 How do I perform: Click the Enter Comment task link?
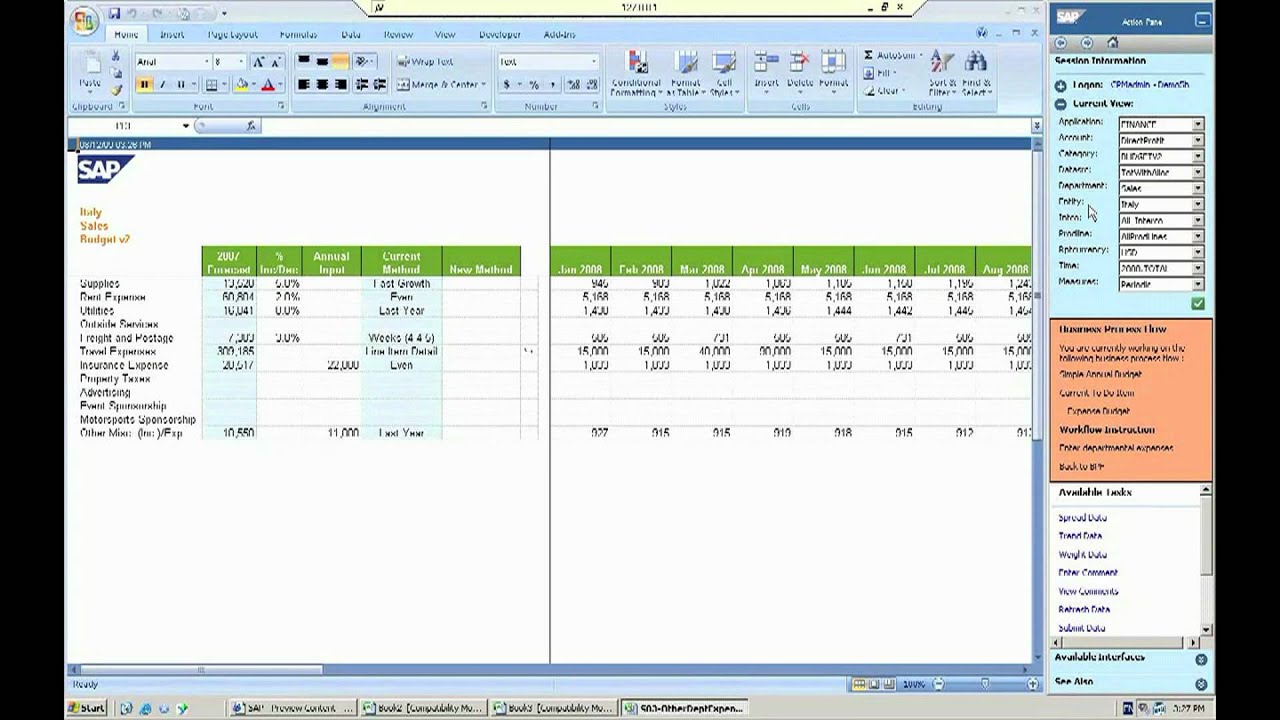(x=1088, y=573)
